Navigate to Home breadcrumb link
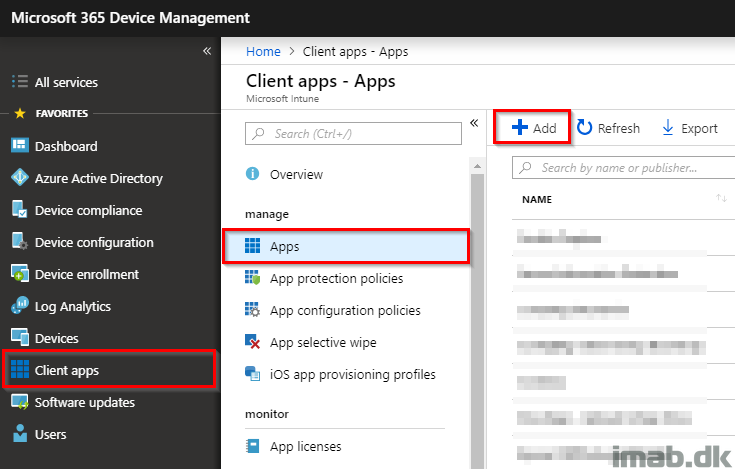The width and height of the screenshot is (735, 469). pos(263,51)
